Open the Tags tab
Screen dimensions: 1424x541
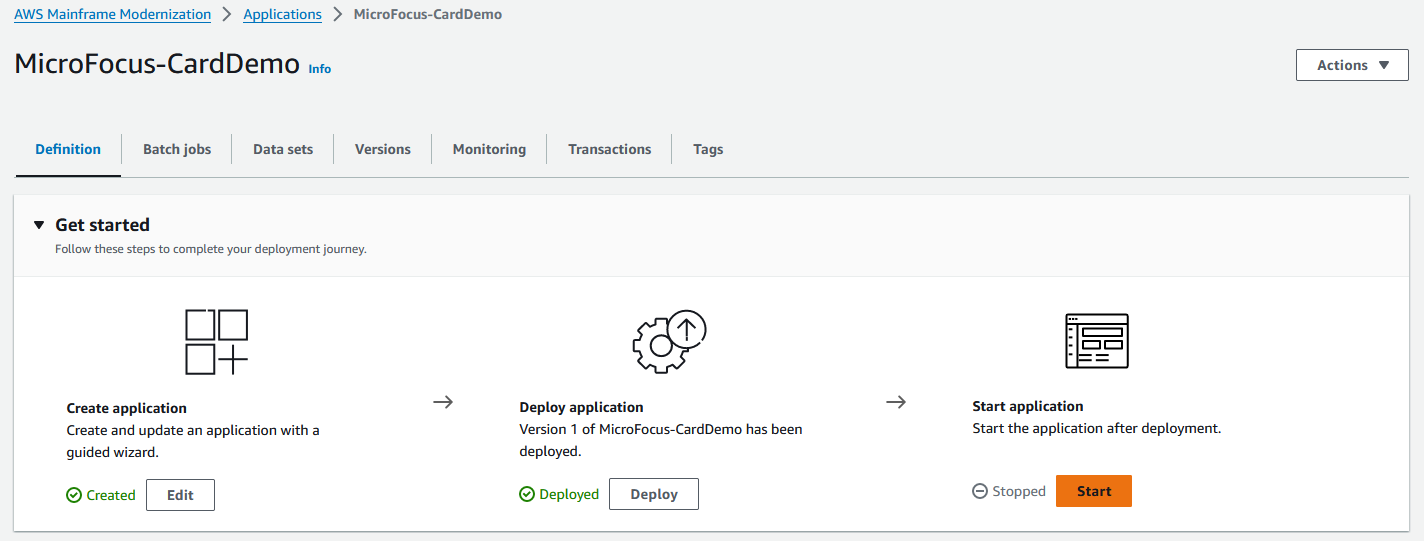[708, 149]
